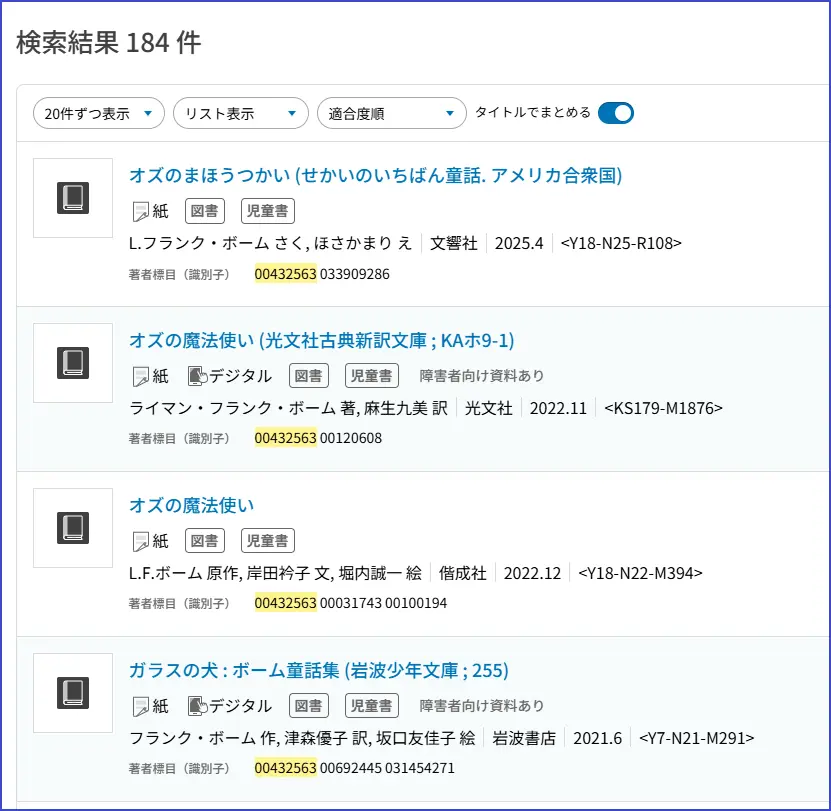831x811 pixels.
Task: Click paper icon under first オズのまほうつかい title
Action: pos(141,211)
